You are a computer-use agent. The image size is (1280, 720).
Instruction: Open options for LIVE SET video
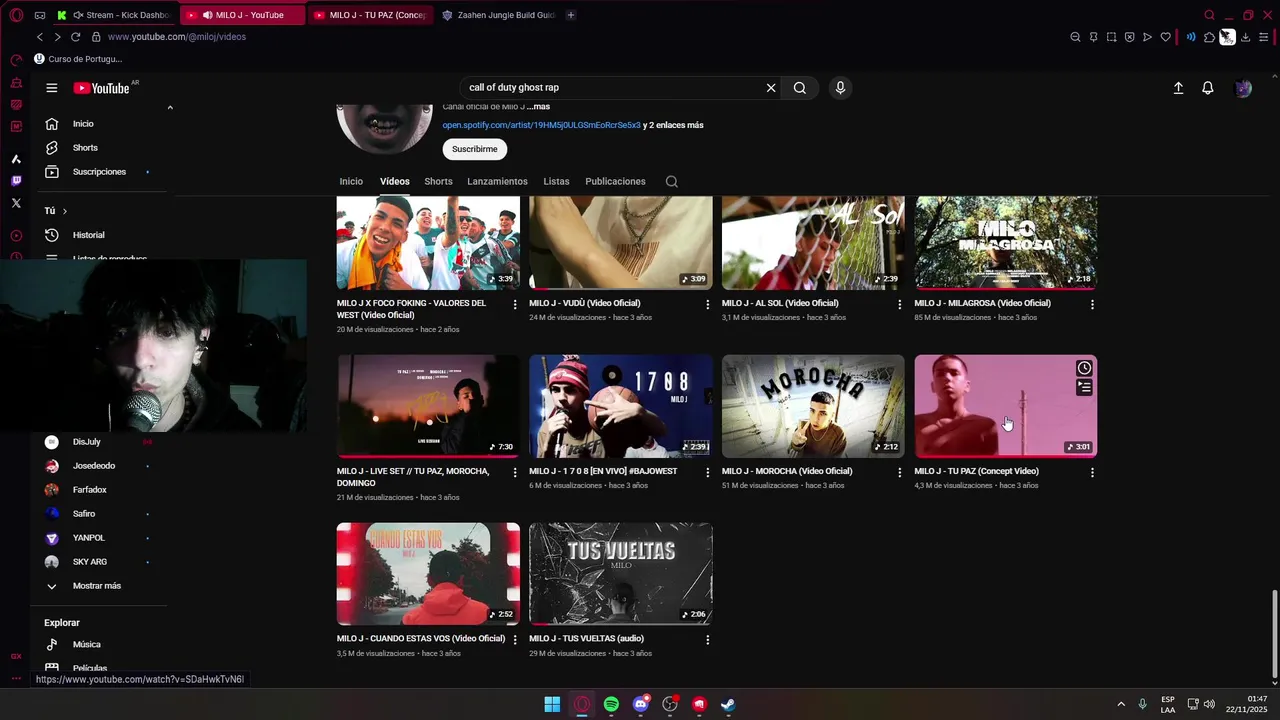pos(515,472)
